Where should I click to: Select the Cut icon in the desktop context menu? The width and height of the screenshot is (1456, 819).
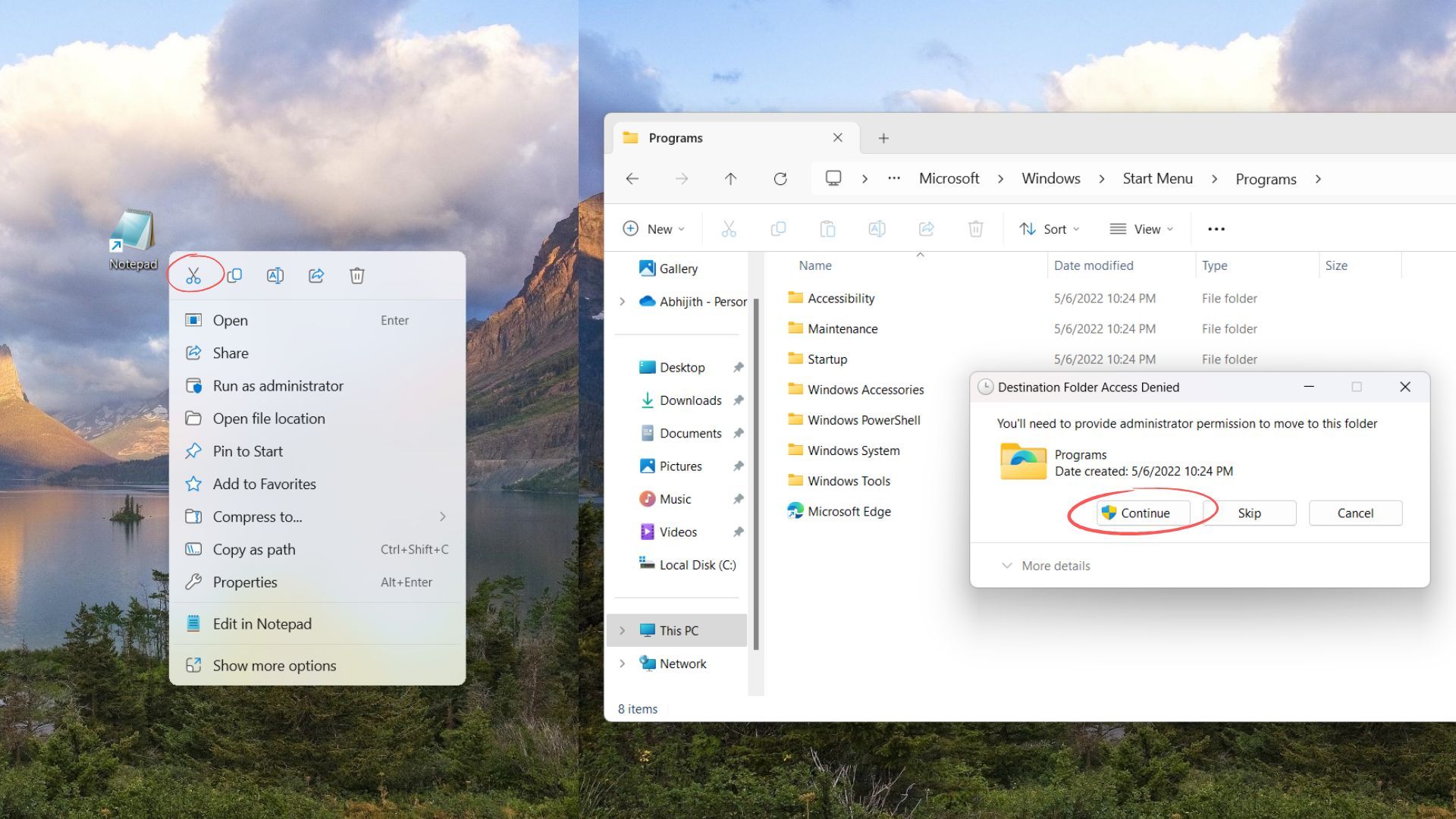(194, 275)
